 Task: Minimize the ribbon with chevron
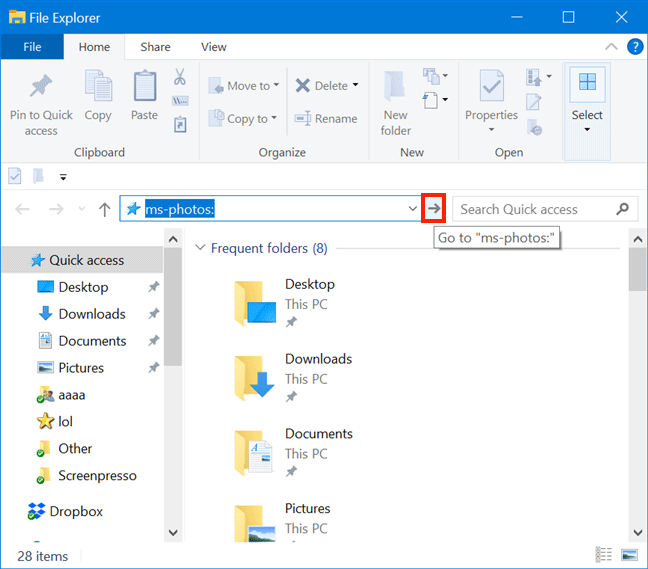(611, 47)
